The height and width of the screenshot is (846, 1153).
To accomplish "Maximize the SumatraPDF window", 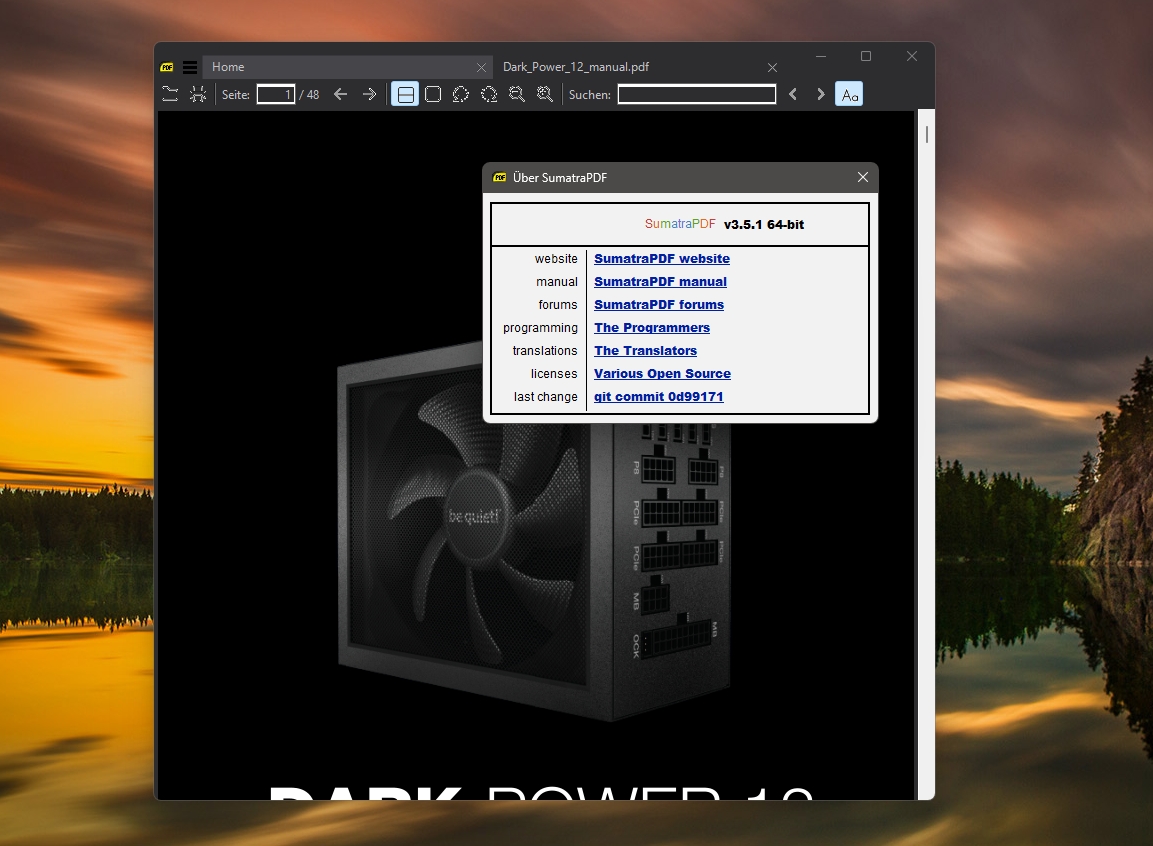I will [x=866, y=57].
